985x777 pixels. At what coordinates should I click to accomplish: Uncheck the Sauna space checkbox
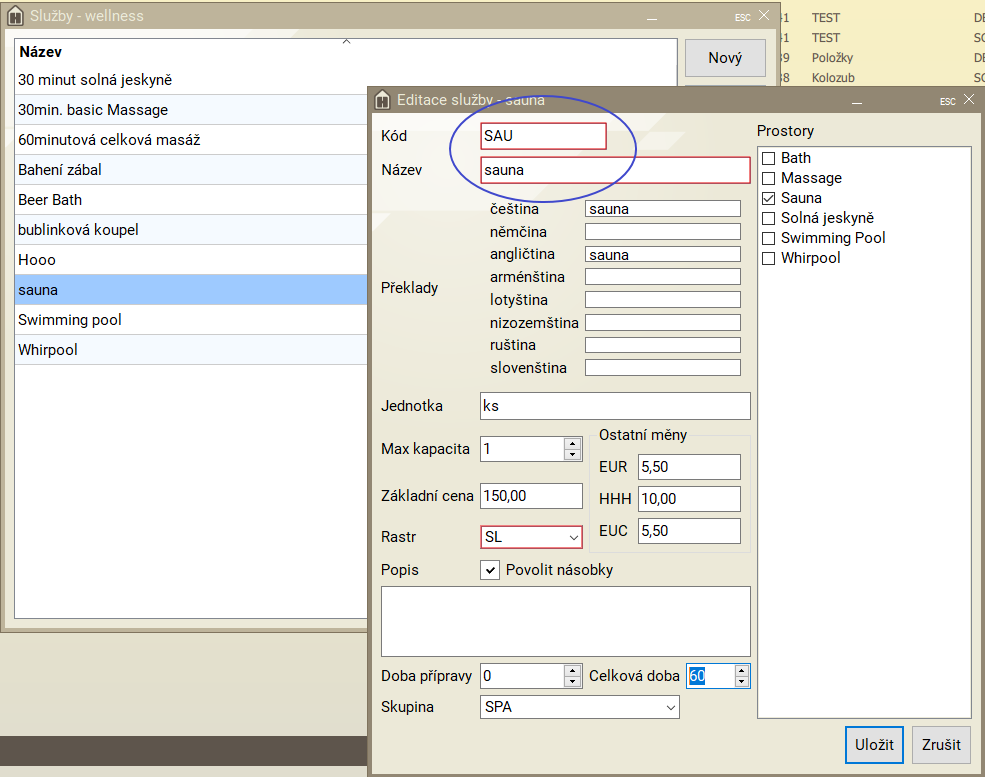[x=768, y=198]
